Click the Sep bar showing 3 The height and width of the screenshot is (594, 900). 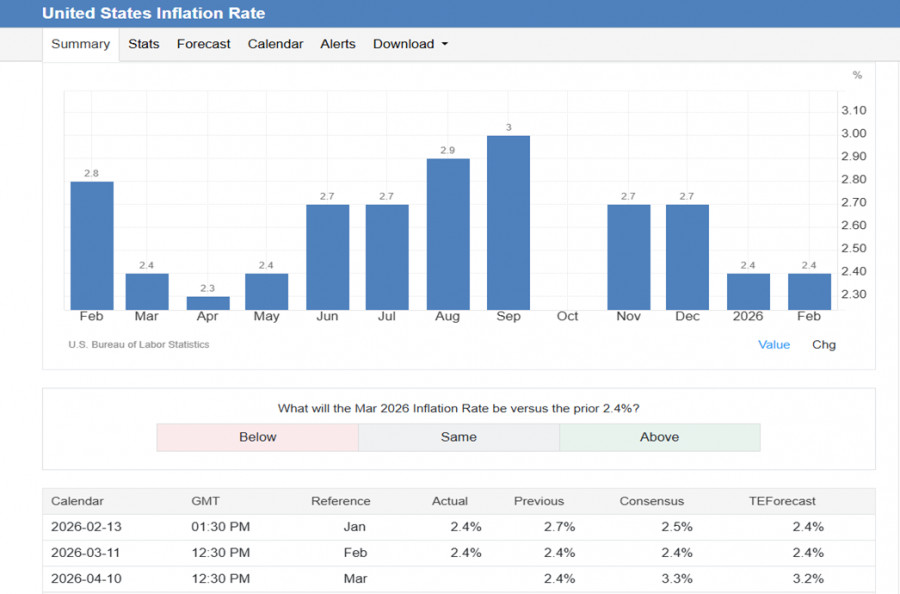coord(508,222)
